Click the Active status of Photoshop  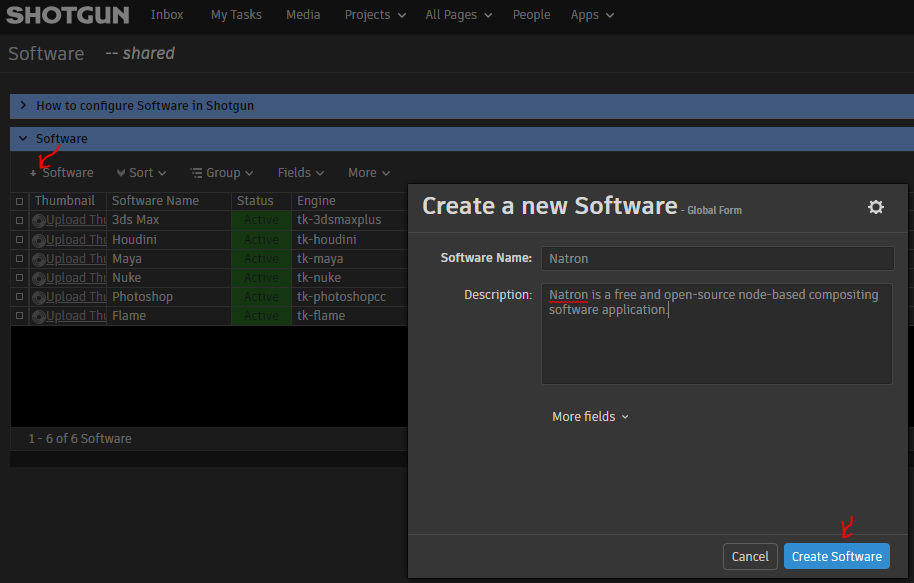click(261, 297)
